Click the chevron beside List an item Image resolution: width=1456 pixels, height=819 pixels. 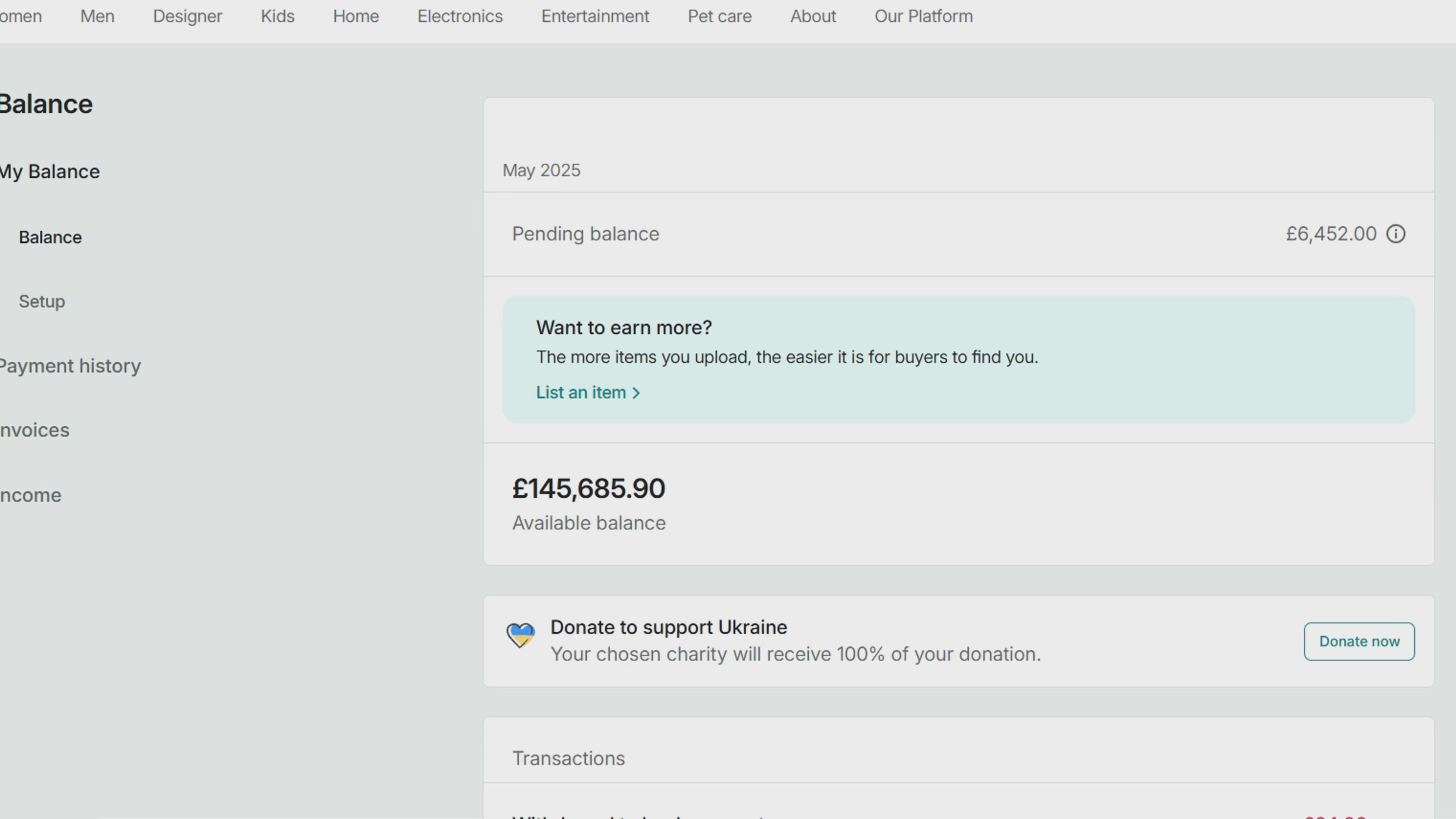[636, 394]
